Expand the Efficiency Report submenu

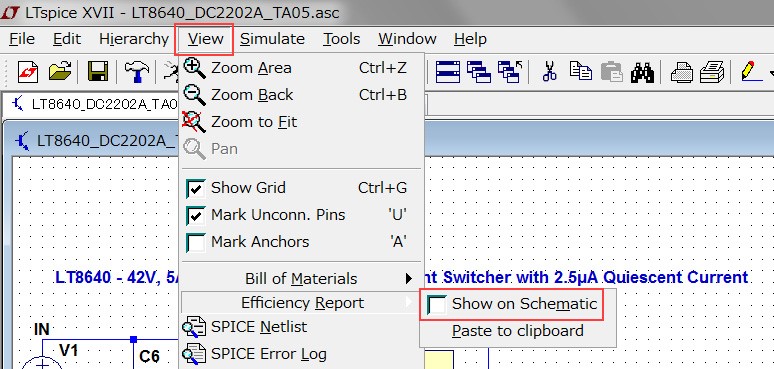click(301, 303)
